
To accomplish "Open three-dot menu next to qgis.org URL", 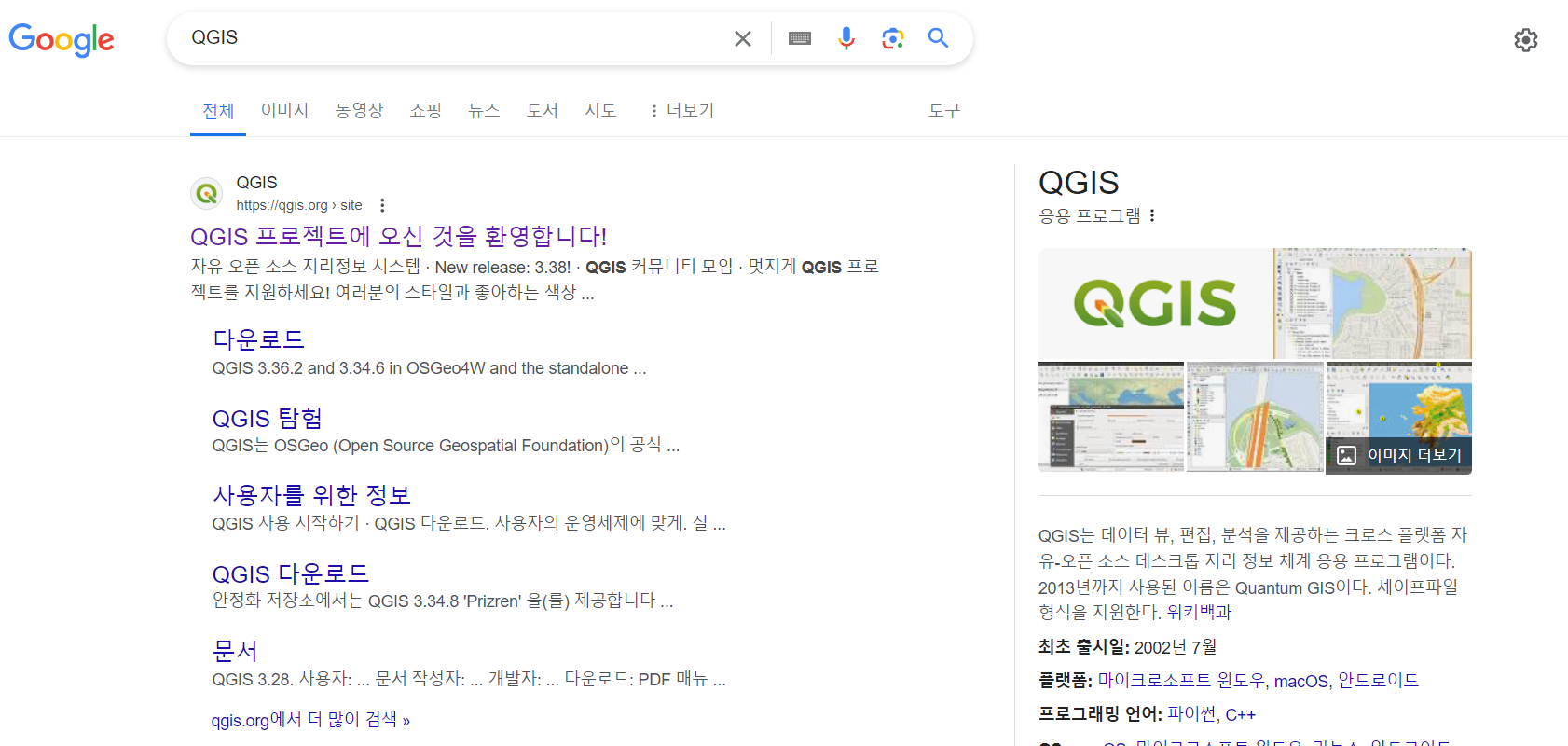I will click(382, 205).
